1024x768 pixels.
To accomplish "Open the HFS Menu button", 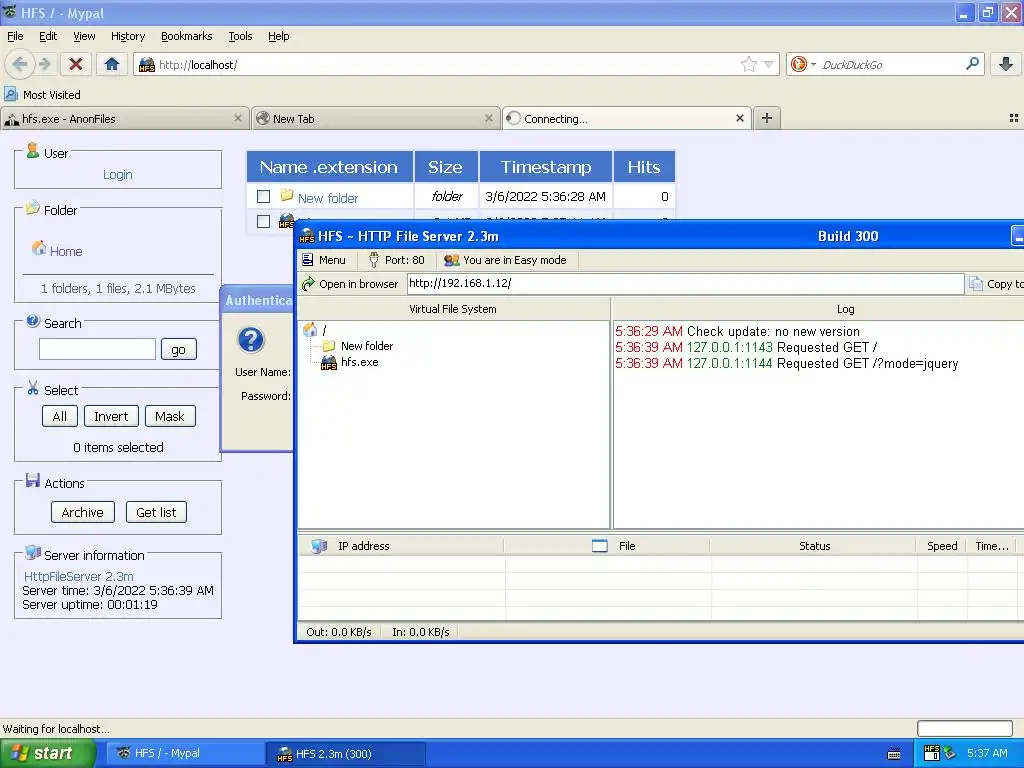I will click(324, 260).
